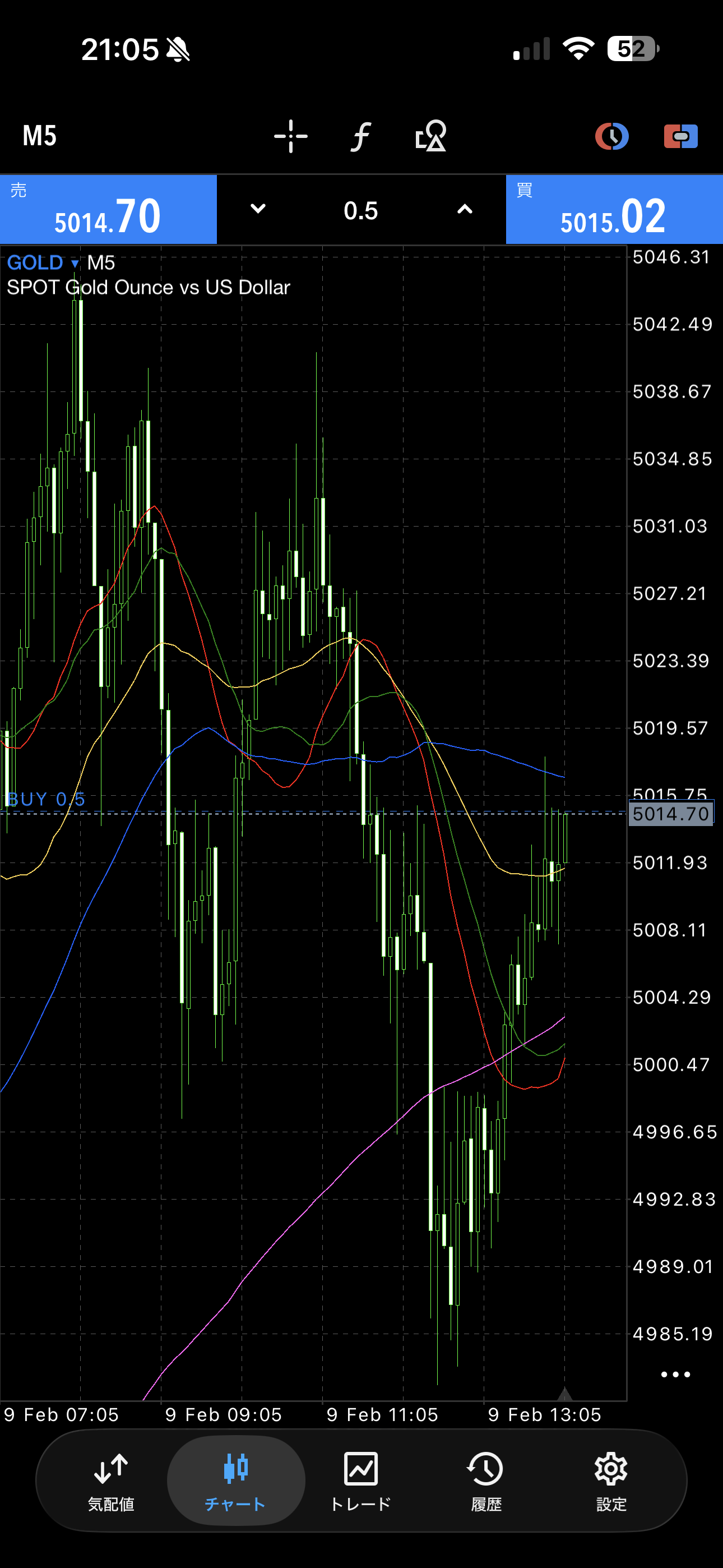Open the 履歴 history tab
The image size is (723, 1568).
coord(486,1480)
